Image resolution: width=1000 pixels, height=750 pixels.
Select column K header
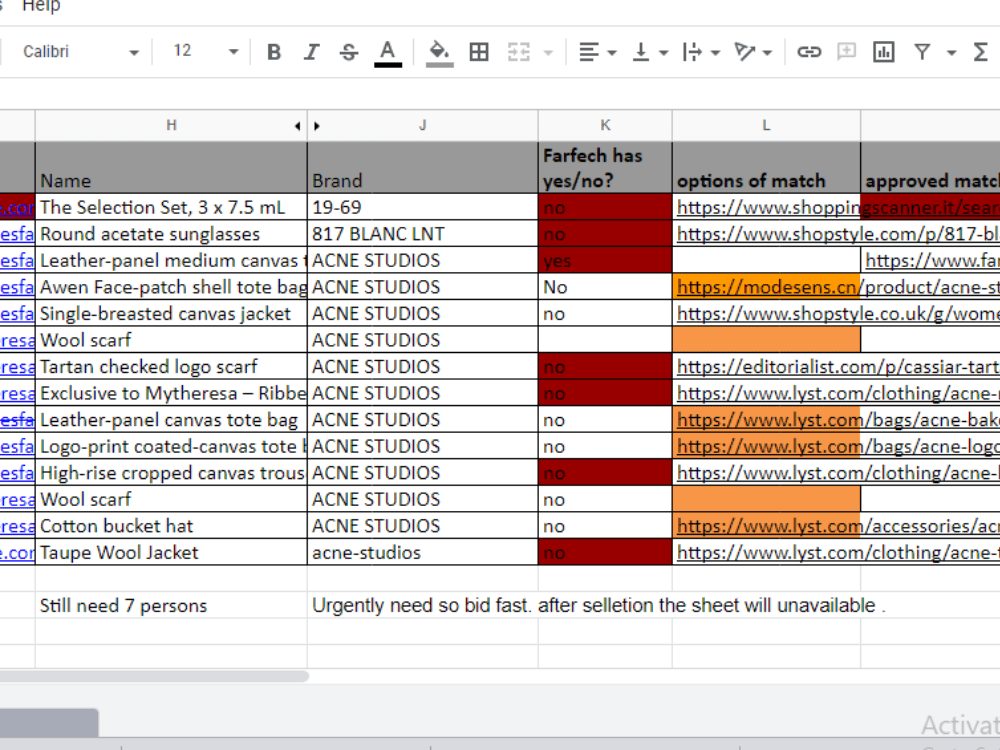pos(605,125)
